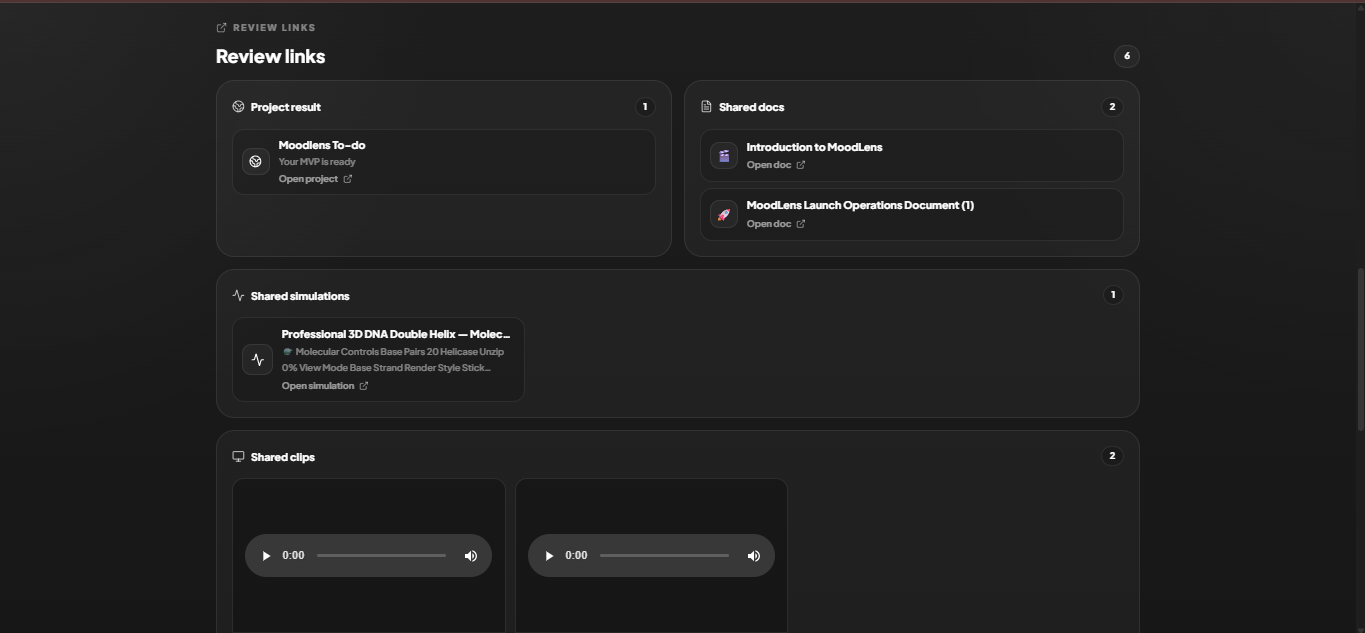Viewport: 1365px width, 633px height.
Task: Click the Project result heading
Action: click(286, 107)
